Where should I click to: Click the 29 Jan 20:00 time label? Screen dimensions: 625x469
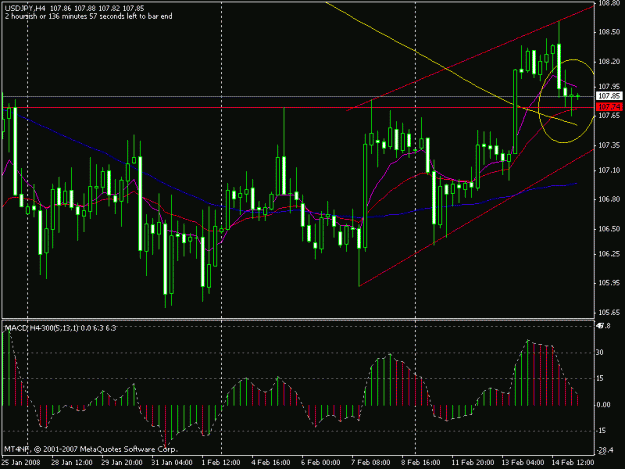point(122,463)
